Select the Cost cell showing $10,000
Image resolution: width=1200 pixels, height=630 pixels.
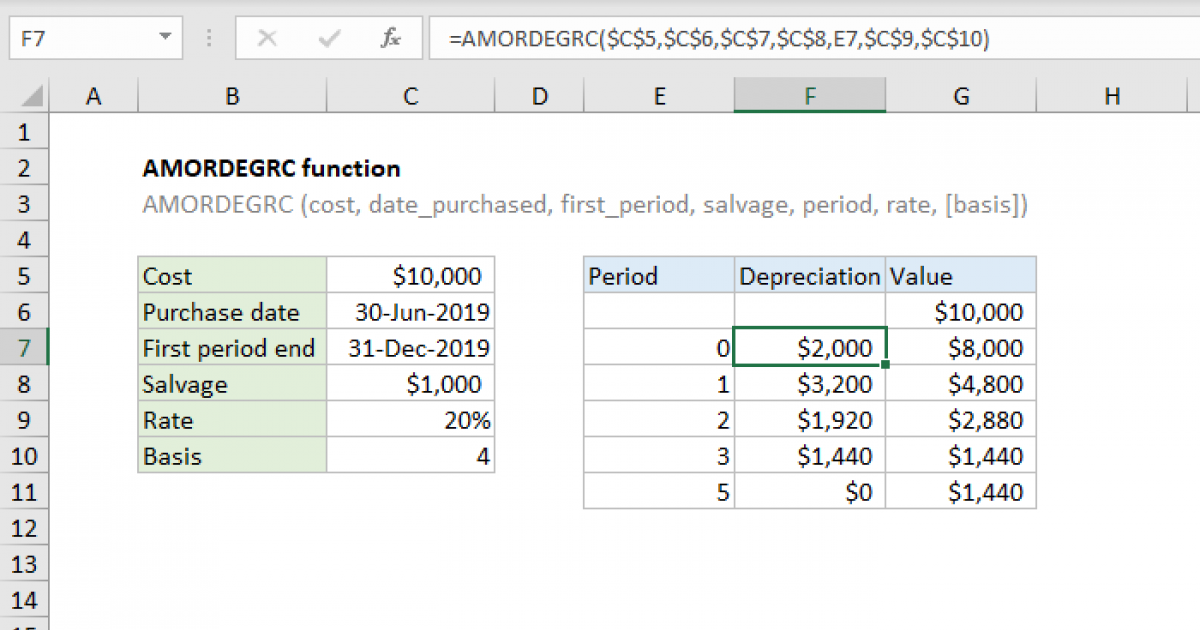click(x=410, y=275)
